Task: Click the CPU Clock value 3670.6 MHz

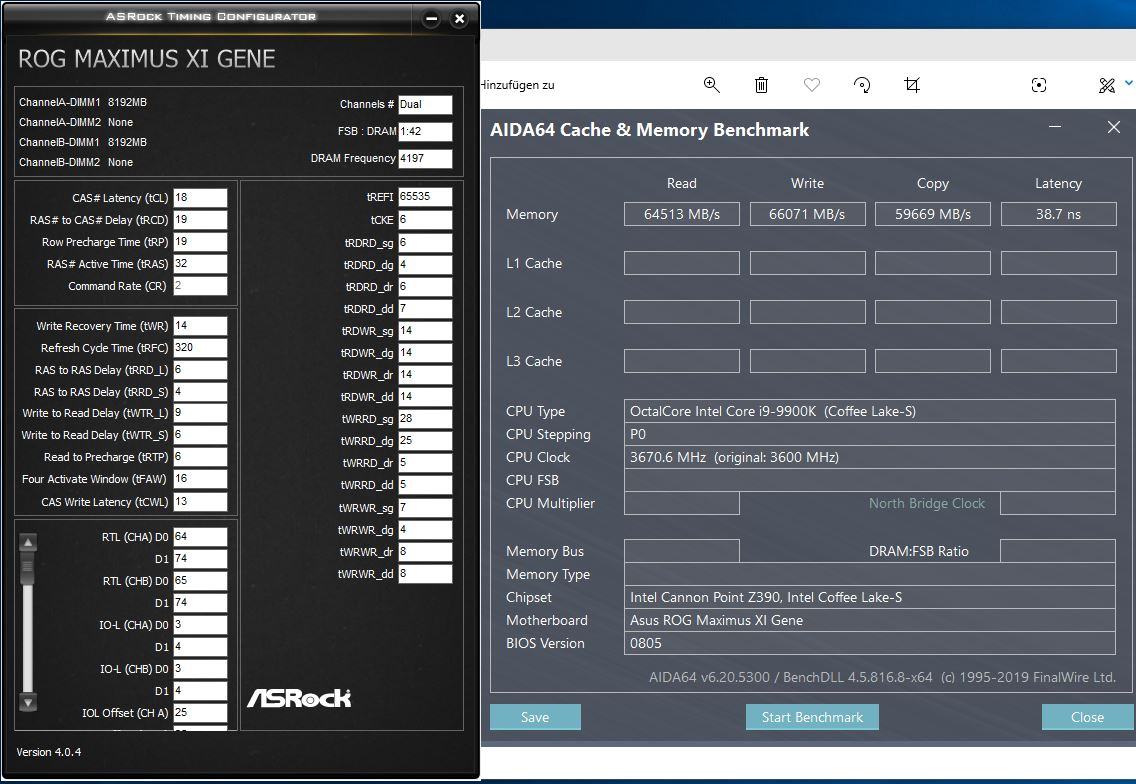Action: pos(869,457)
